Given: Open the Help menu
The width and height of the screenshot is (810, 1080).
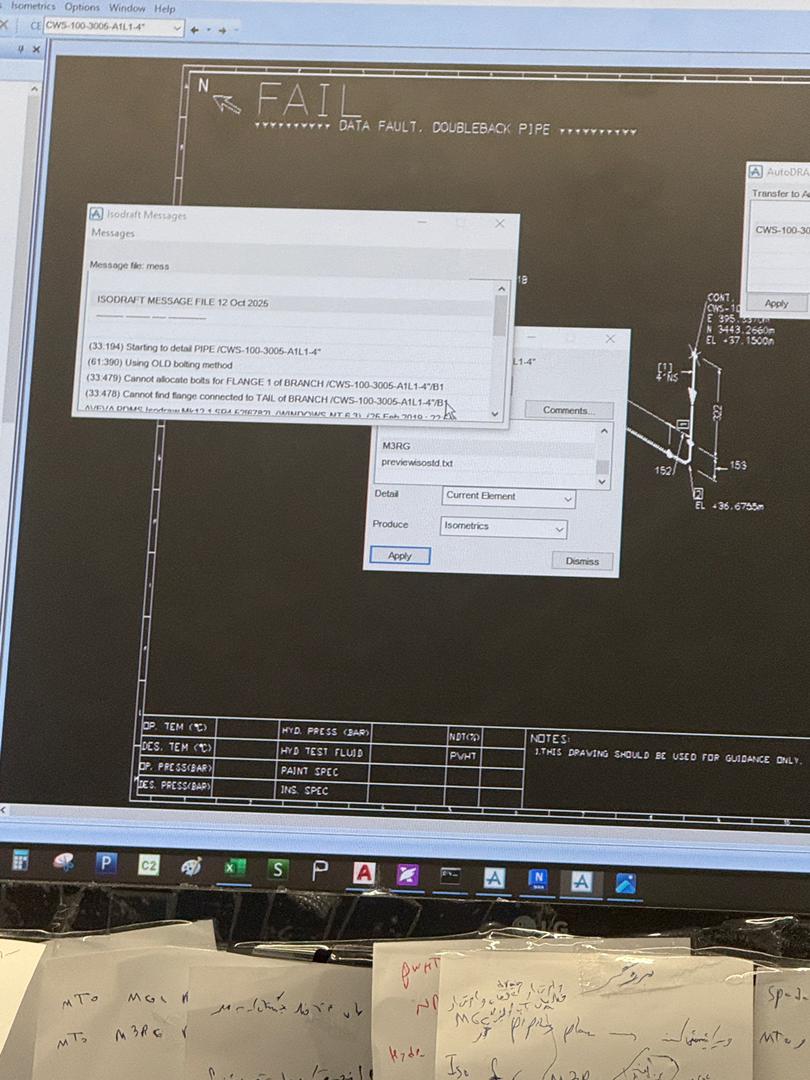Looking at the screenshot, I should coord(165,8).
